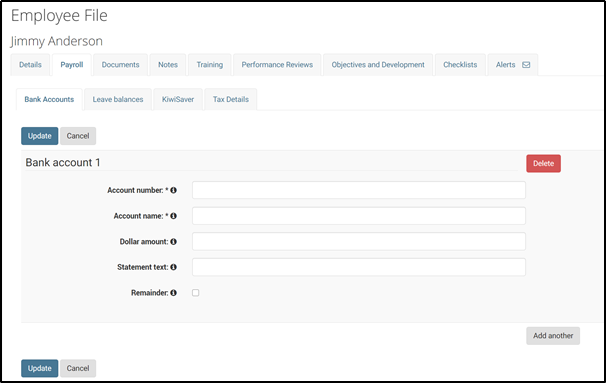Click the Statement text info icon

click(174, 267)
